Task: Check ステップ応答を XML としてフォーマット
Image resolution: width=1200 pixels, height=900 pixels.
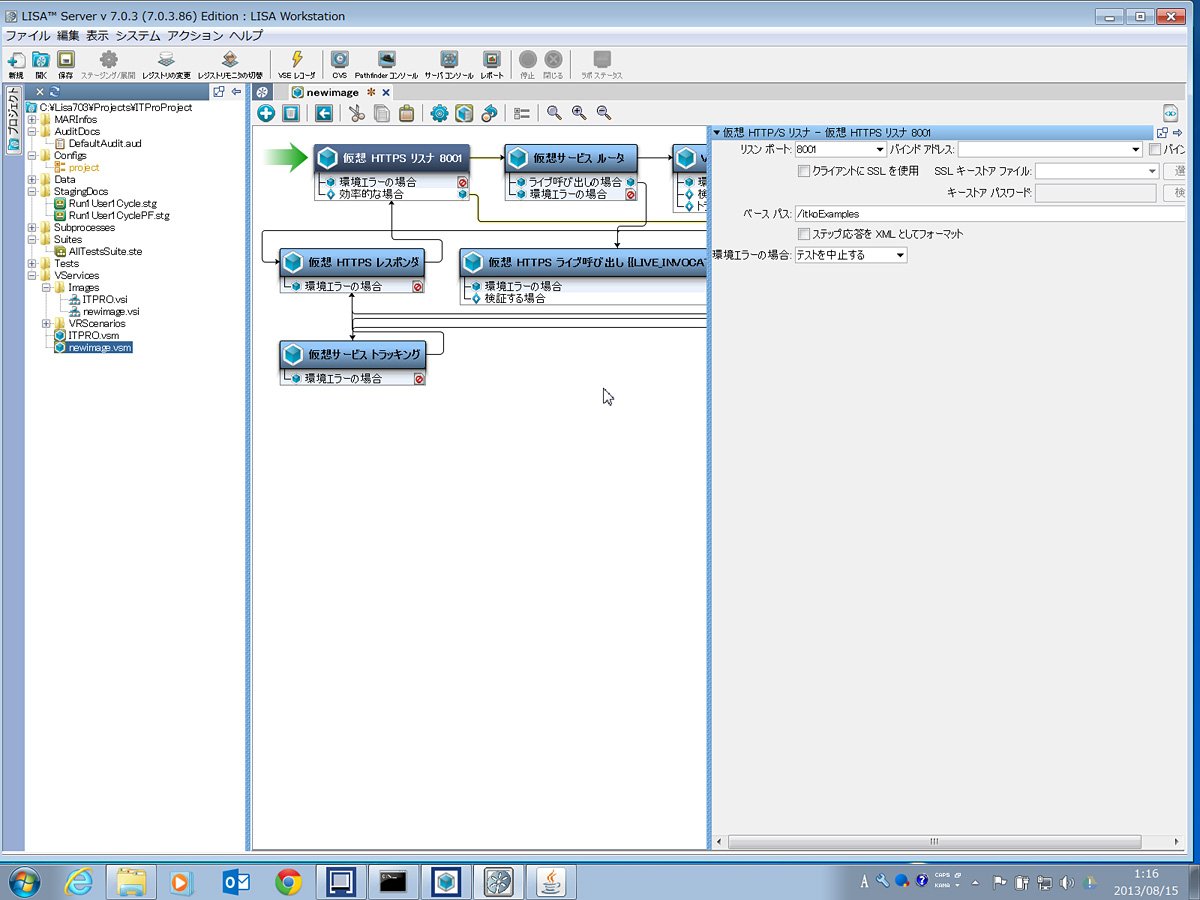Action: point(804,234)
